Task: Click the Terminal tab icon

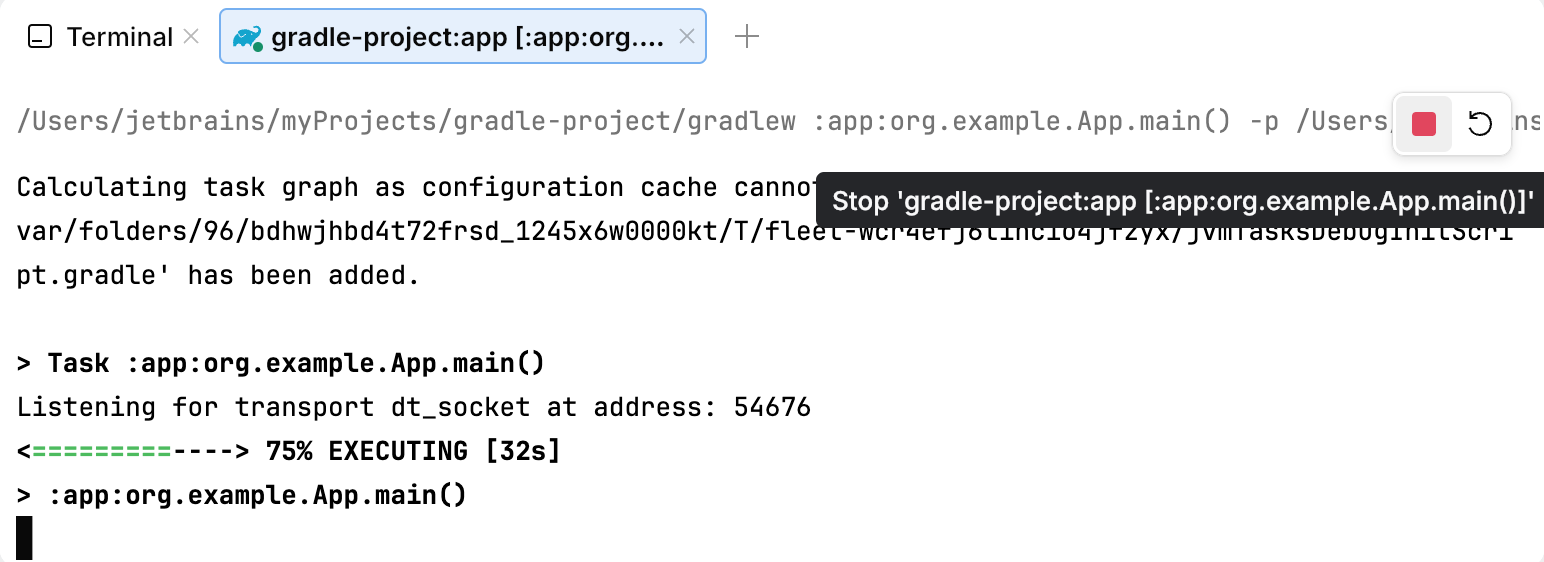Action: (40, 38)
